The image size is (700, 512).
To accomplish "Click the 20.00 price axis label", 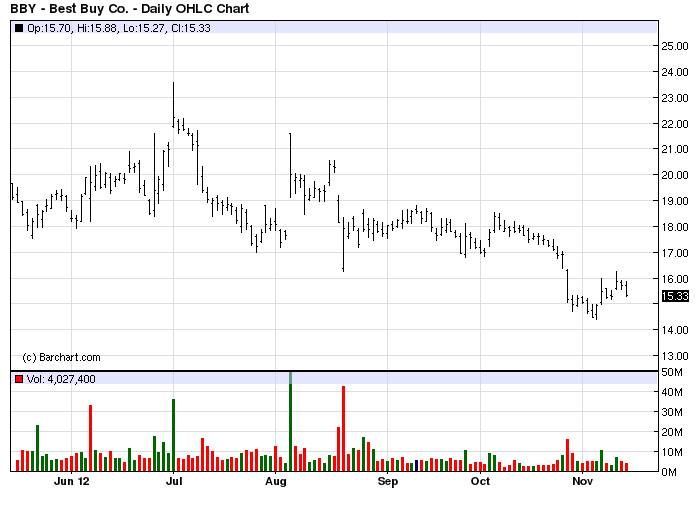I will pyautogui.click(x=675, y=175).
